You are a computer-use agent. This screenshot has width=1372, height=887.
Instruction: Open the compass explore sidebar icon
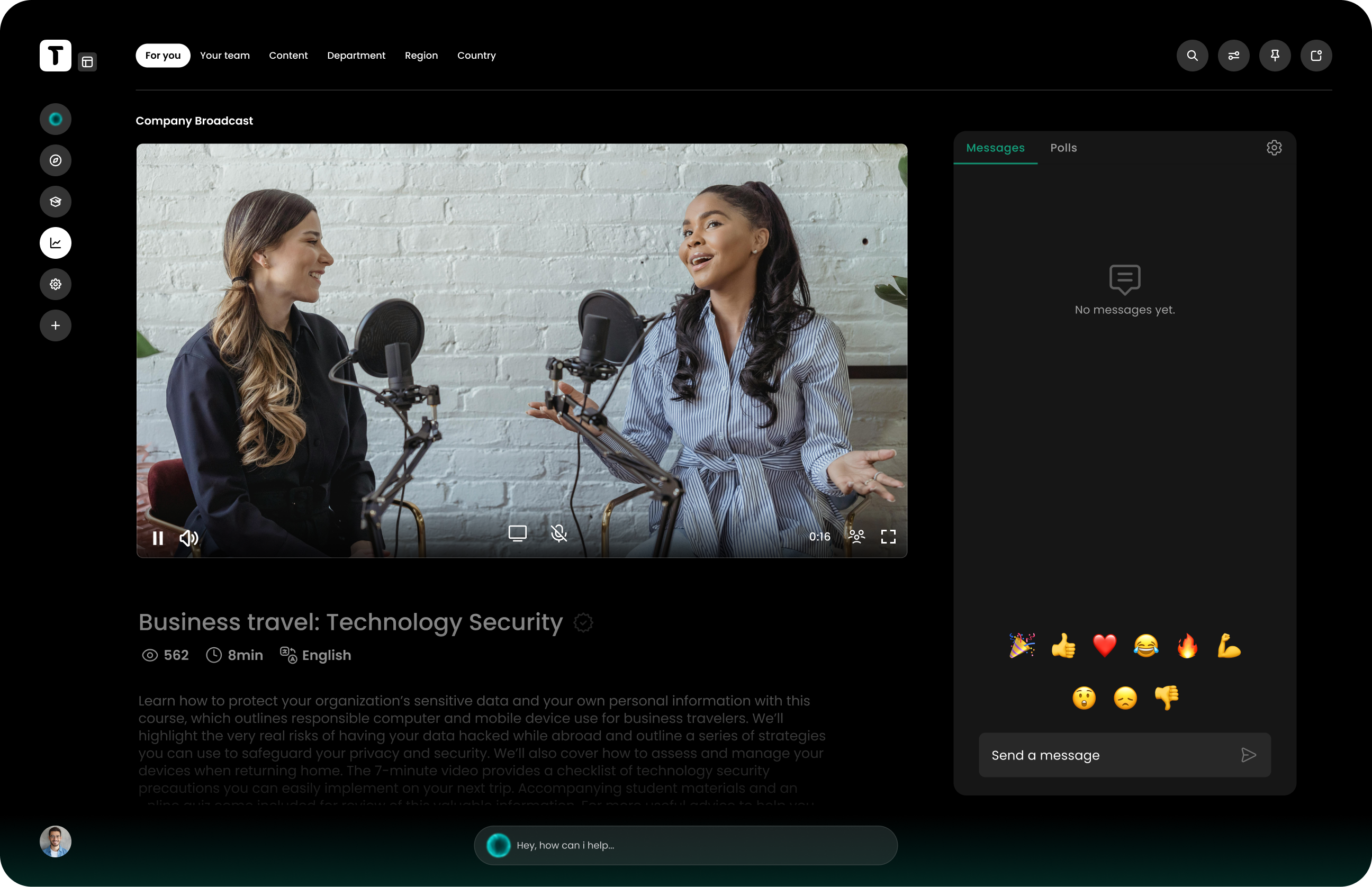(55, 160)
